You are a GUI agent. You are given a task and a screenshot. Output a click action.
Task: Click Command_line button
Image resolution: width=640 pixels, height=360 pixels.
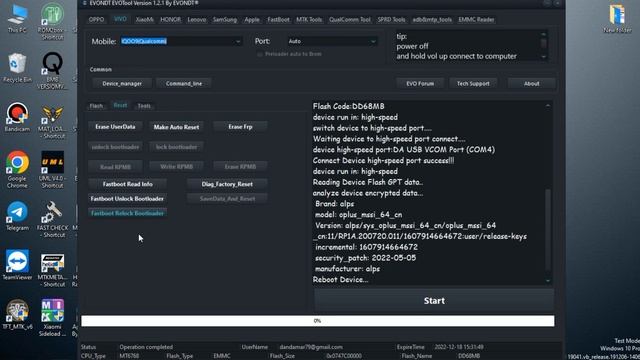click(x=184, y=83)
